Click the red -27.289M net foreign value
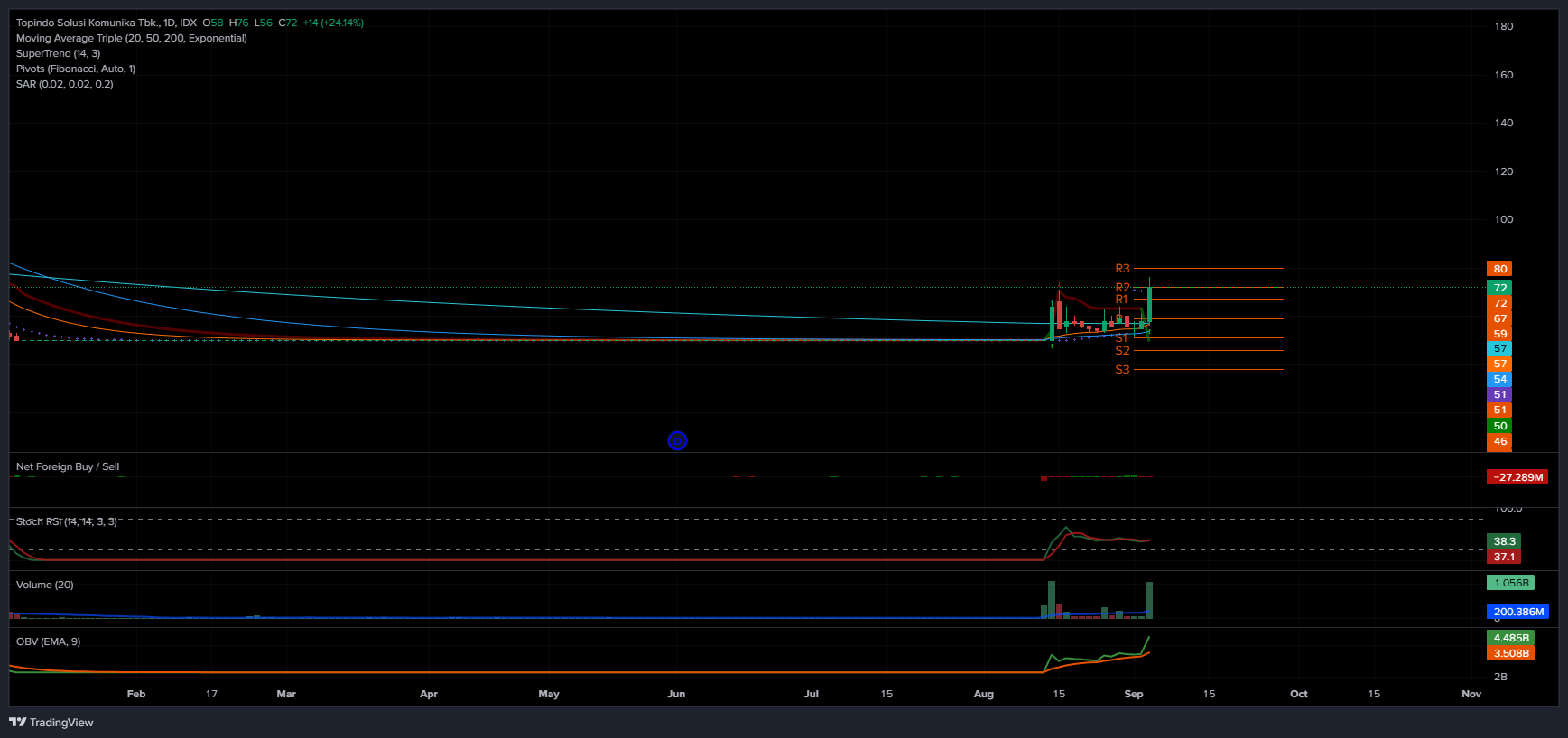 (x=1517, y=477)
